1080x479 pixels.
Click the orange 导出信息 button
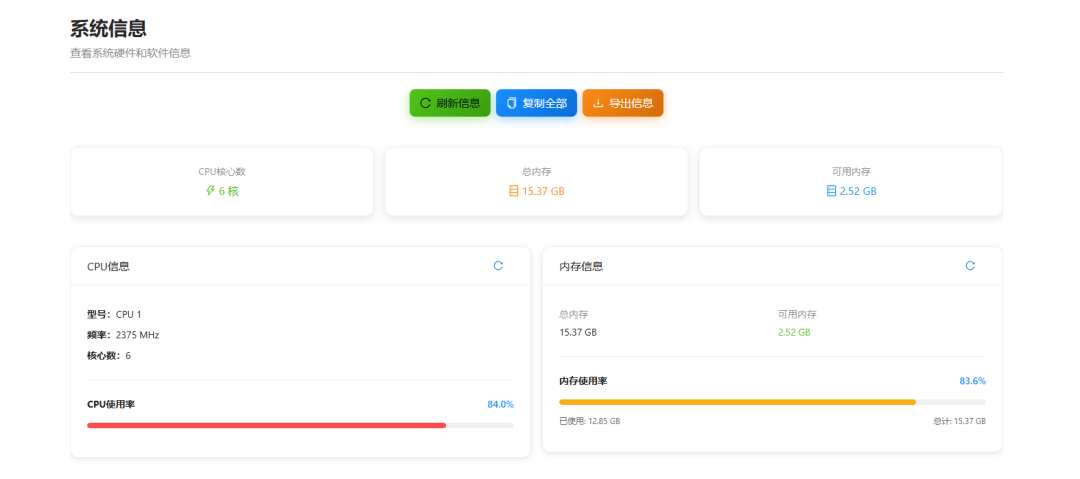(x=623, y=103)
